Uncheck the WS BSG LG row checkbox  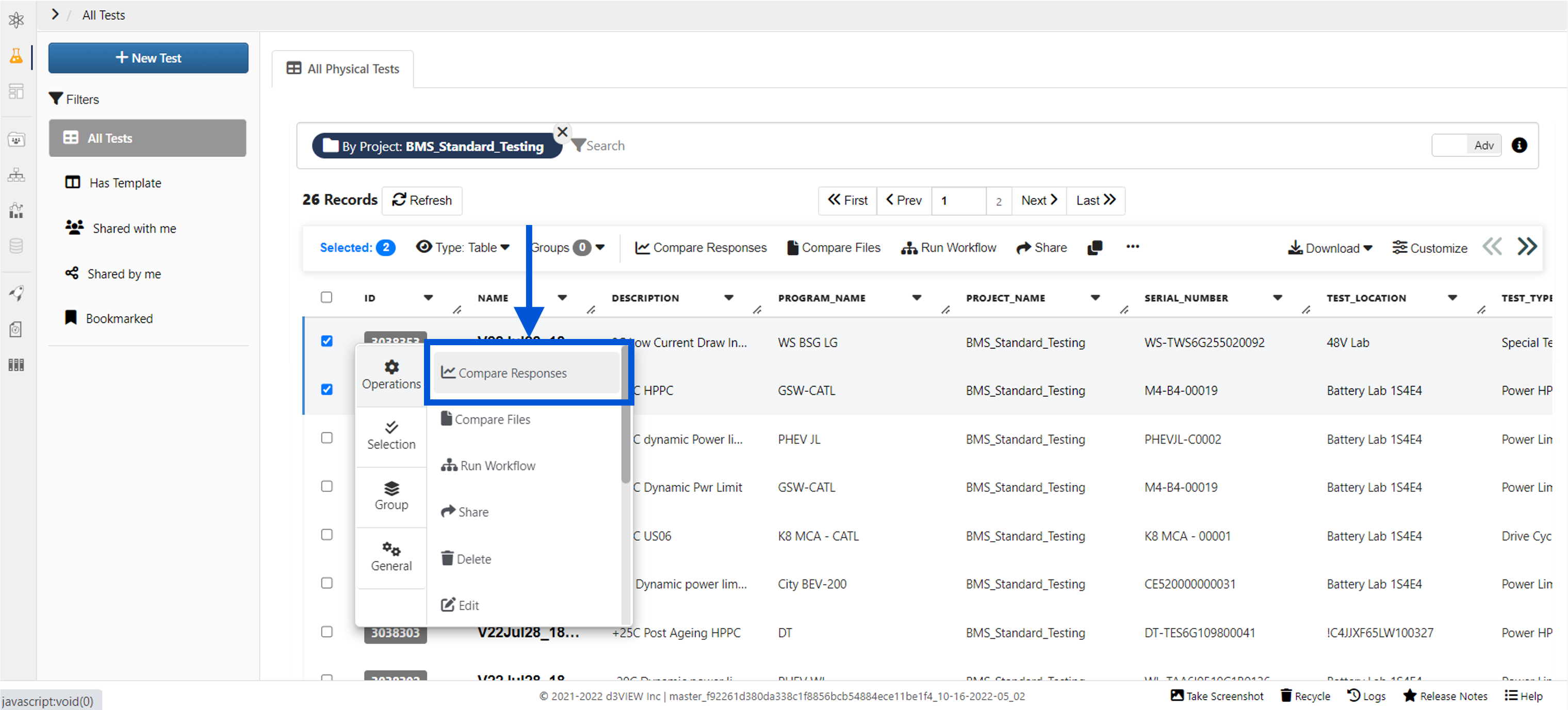point(327,341)
